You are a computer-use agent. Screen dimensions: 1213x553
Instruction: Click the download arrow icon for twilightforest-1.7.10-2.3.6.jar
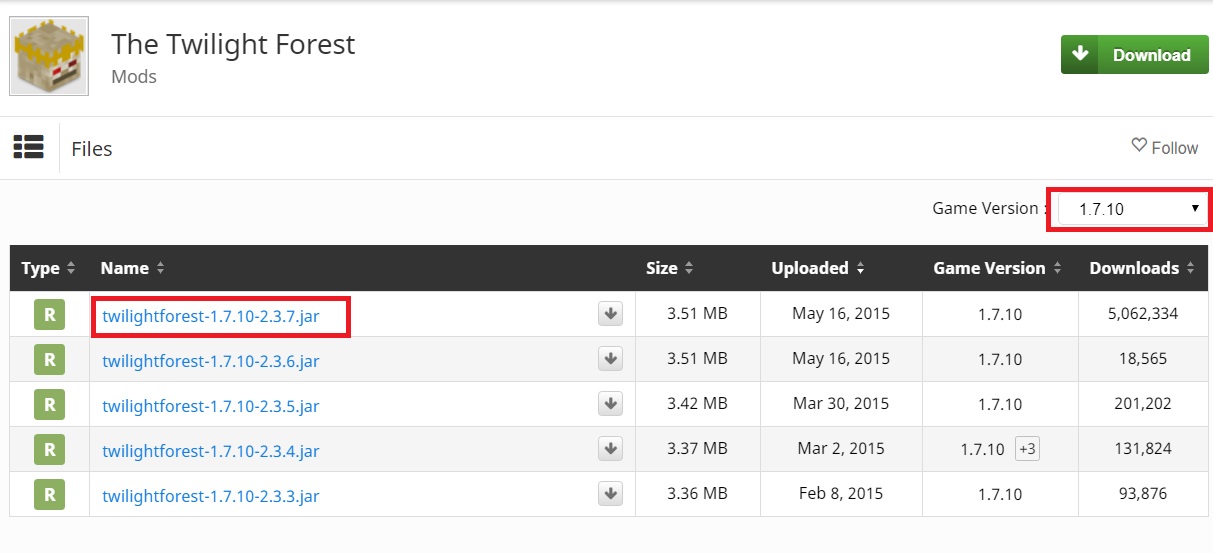611,359
